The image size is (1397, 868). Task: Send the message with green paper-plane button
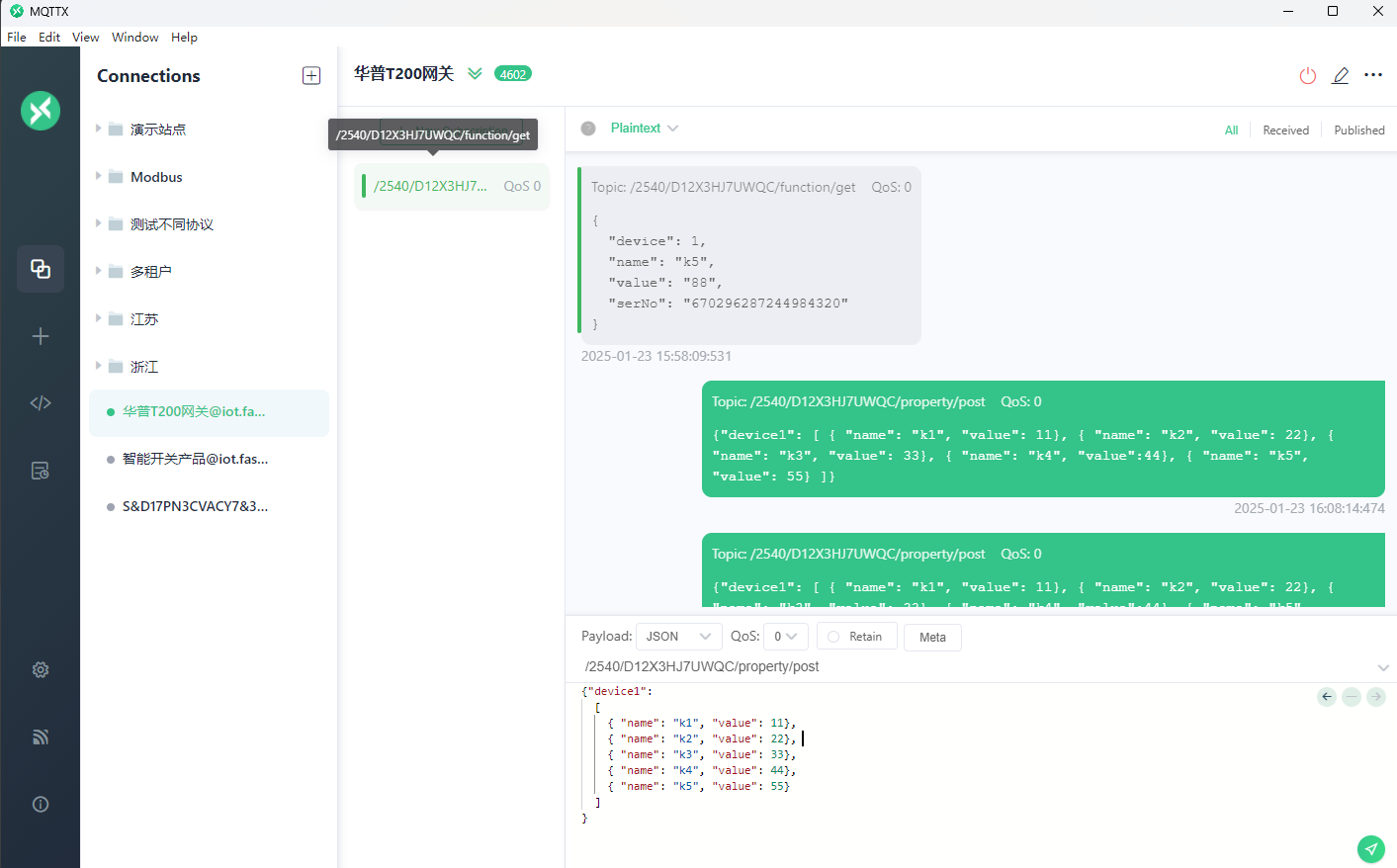click(1371, 848)
